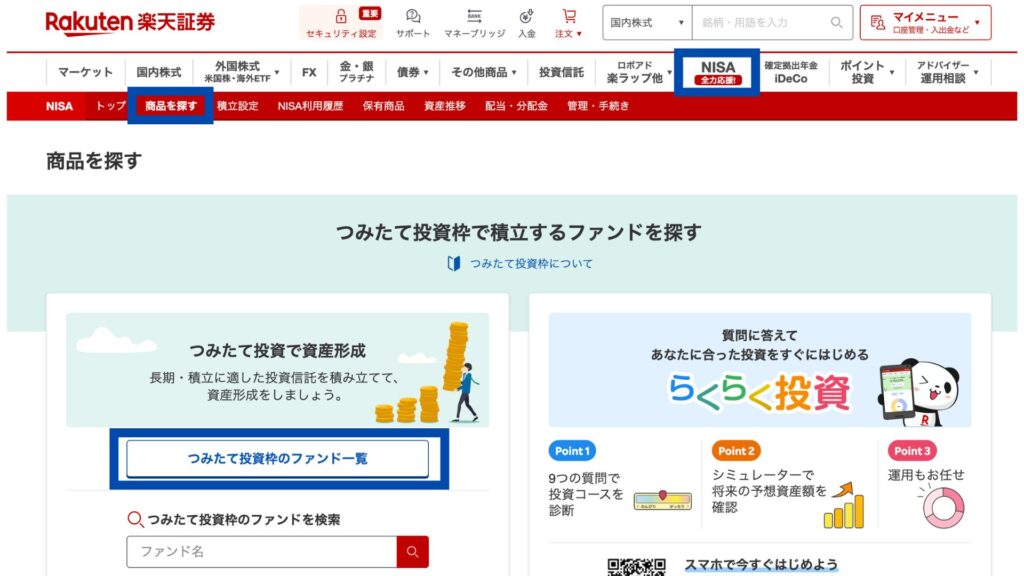Click the Point 2 badge

pos(735,451)
